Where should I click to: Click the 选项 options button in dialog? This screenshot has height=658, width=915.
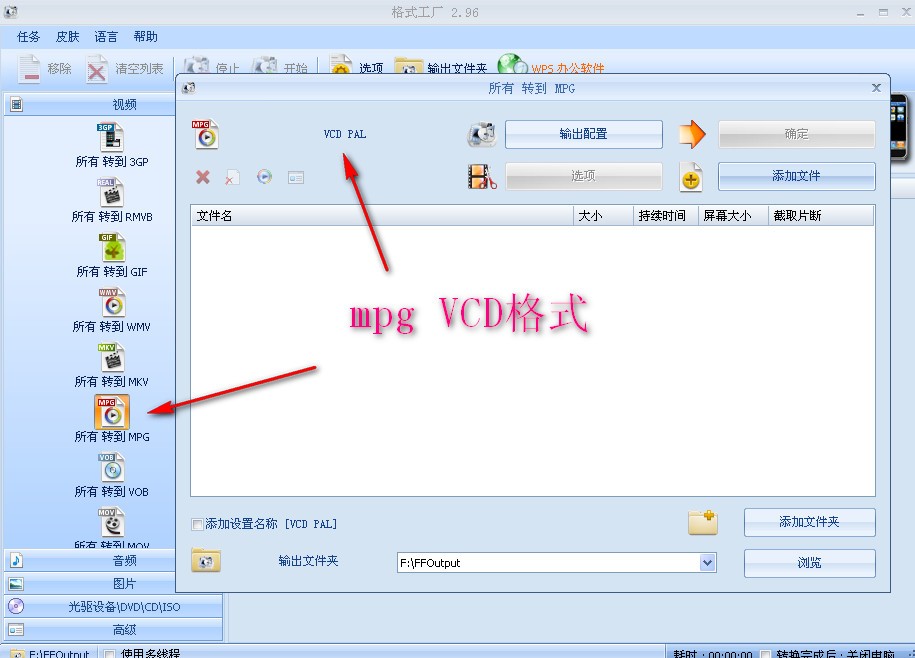584,176
